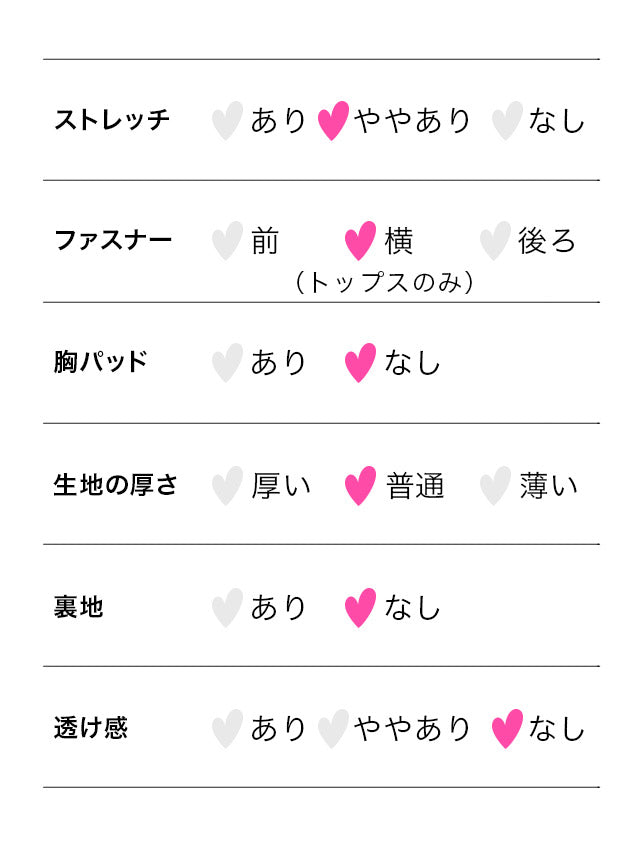Select the 薄い heart for 生地の厚さ
The height and width of the screenshot is (854, 640).
coord(495,486)
